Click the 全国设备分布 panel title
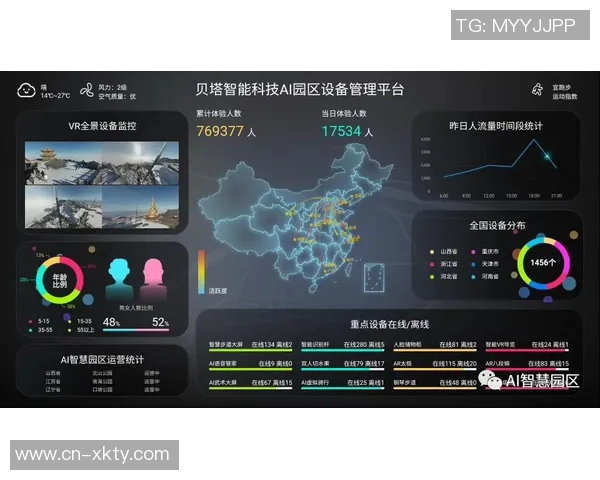 tap(497, 225)
